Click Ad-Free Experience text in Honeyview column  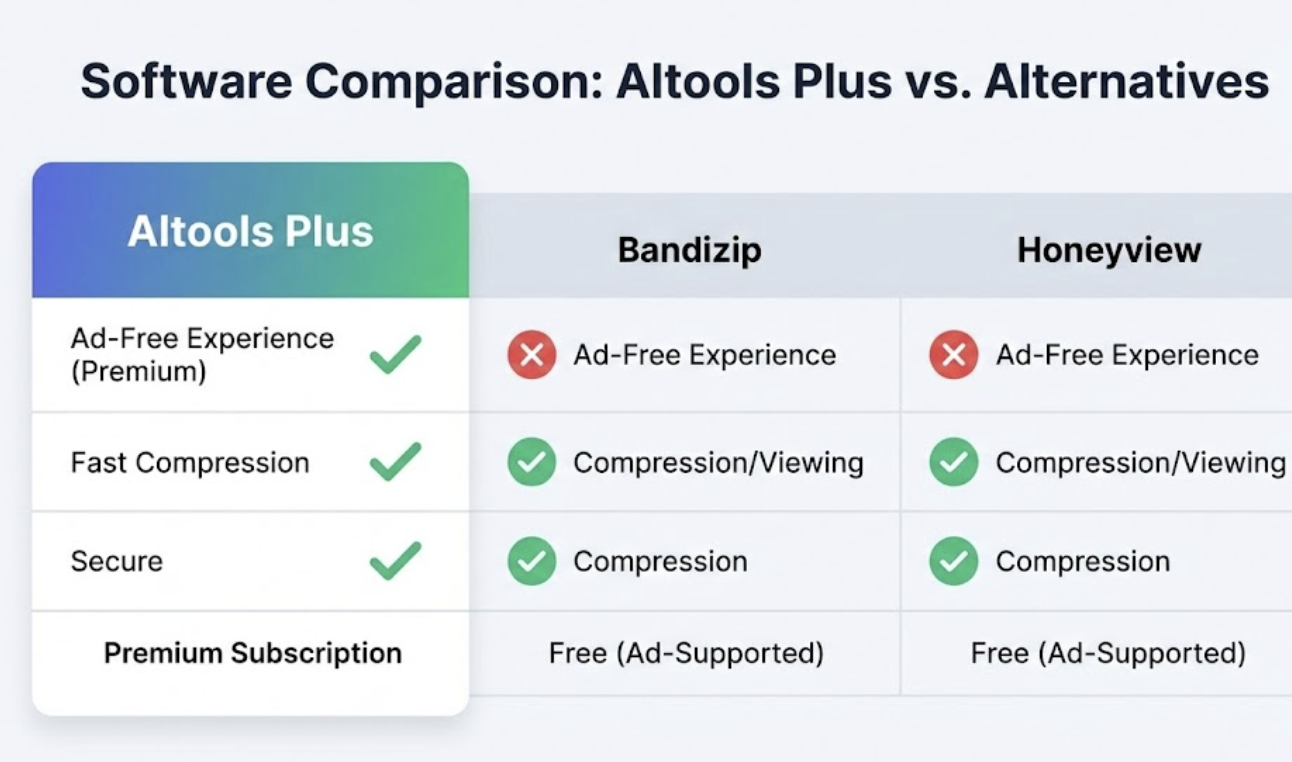tap(1127, 355)
